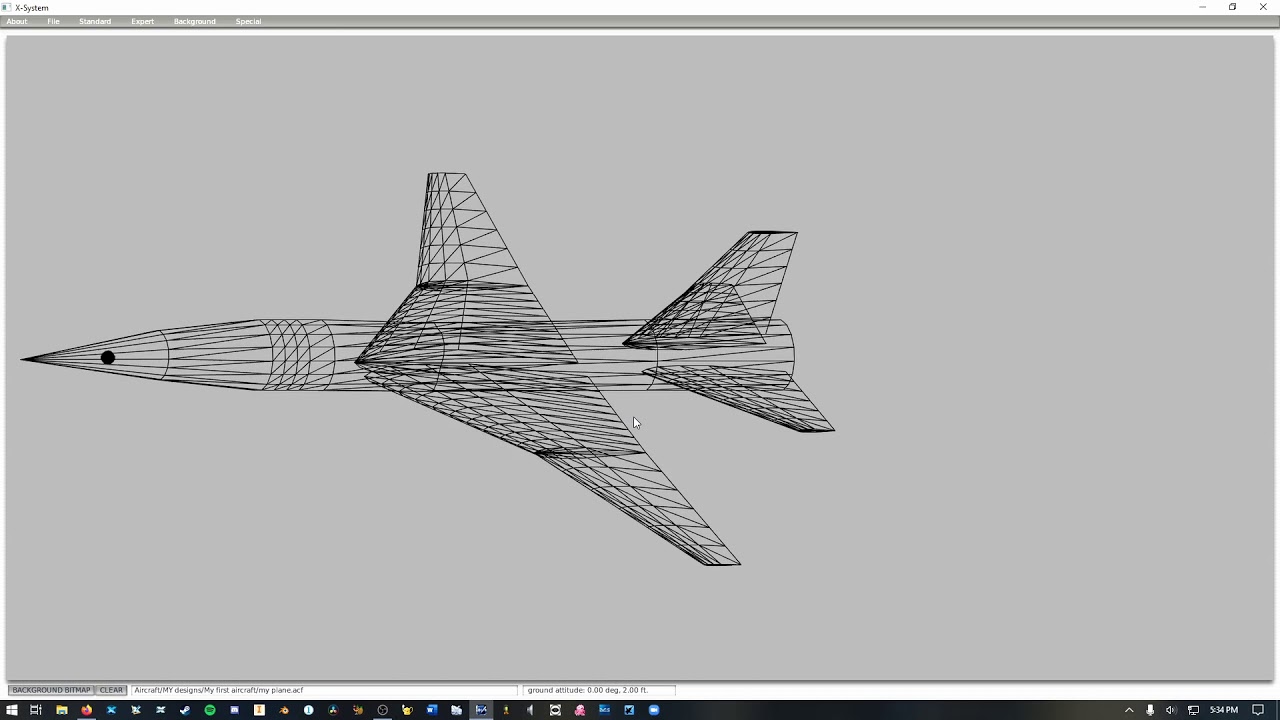1280x720 pixels.
Task: Open Spotify from taskbar
Action: click(x=210, y=710)
